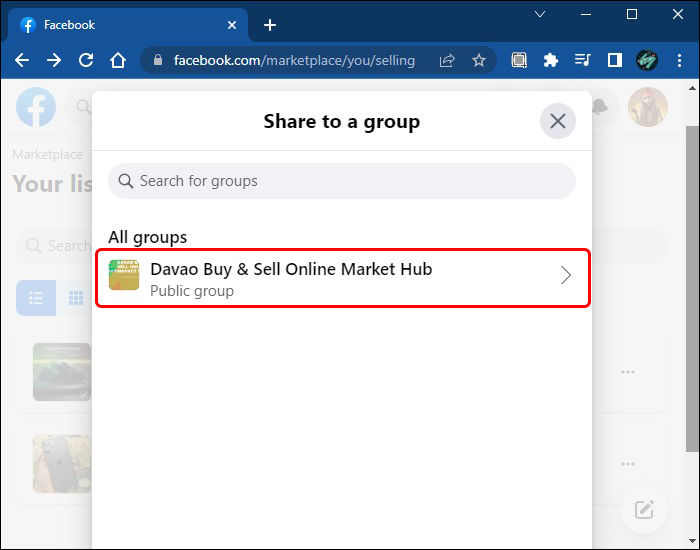Screen dimensions: 700x550
Task: Open options for first listing
Action: pos(628,372)
